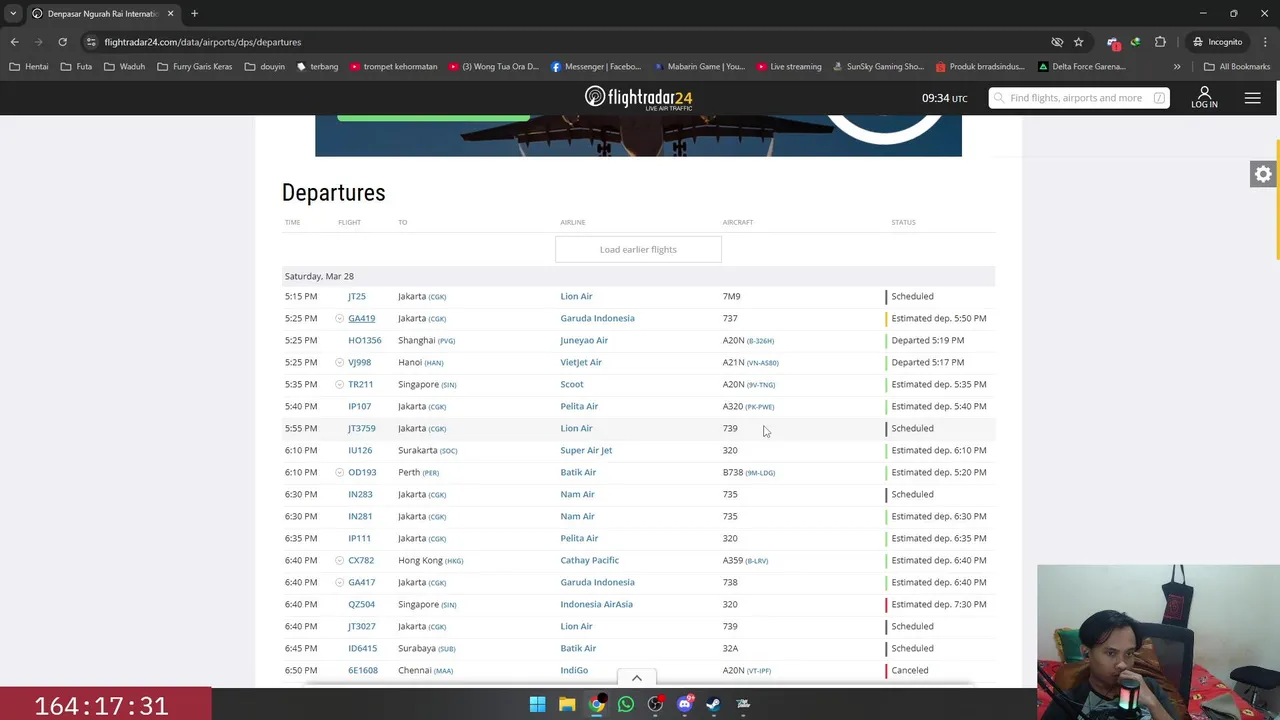1280x720 pixels.
Task: Click the Find flights, airports search field
Action: [x=1078, y=98]
